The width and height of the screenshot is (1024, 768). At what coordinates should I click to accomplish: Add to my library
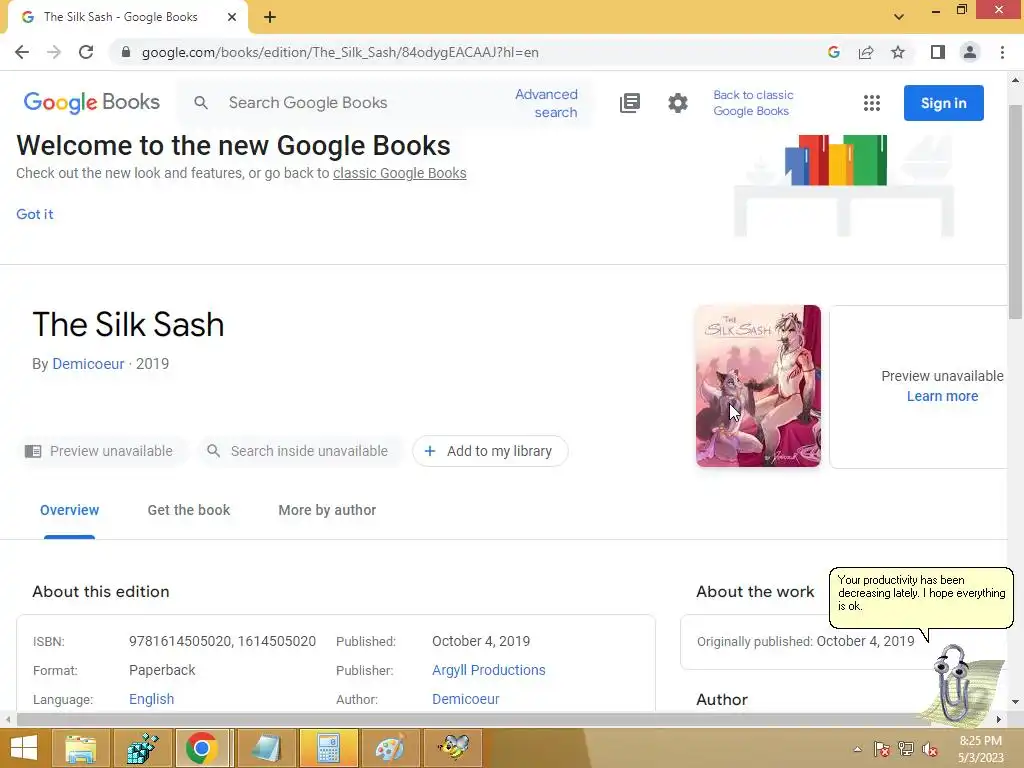tap(490, 451)
